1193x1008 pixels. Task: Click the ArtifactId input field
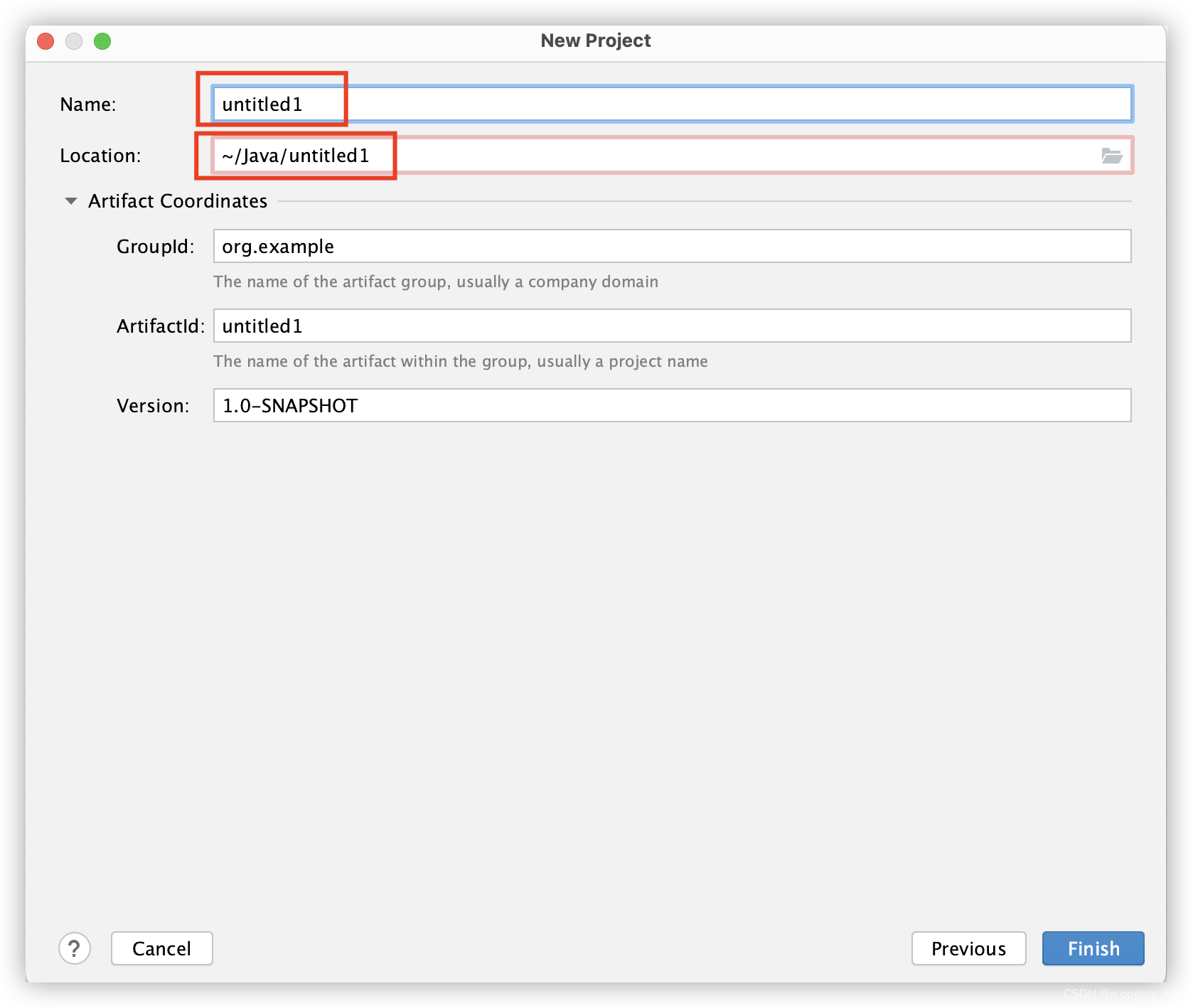(x=672, y=326)
